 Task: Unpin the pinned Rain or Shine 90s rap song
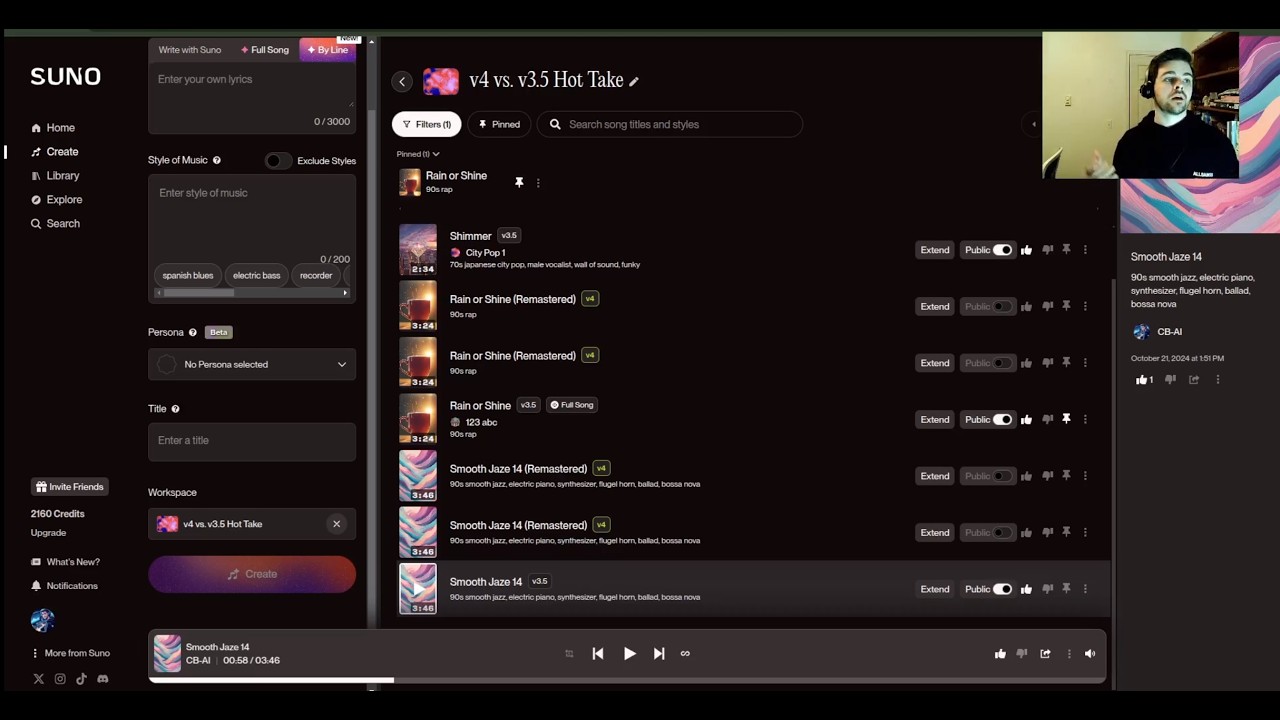point(519,182)
